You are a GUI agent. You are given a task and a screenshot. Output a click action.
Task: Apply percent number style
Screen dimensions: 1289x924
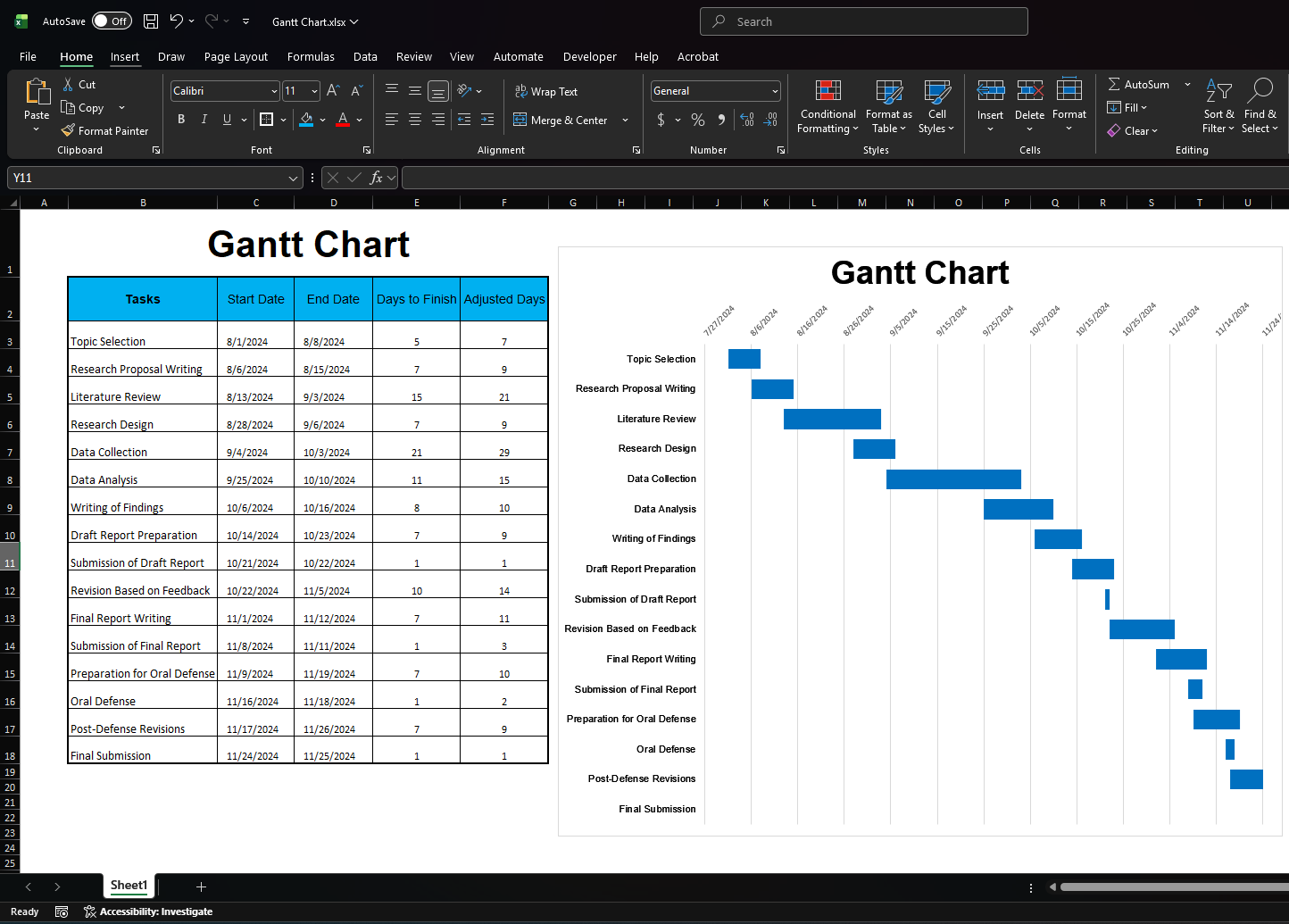(x=697, y=119)
